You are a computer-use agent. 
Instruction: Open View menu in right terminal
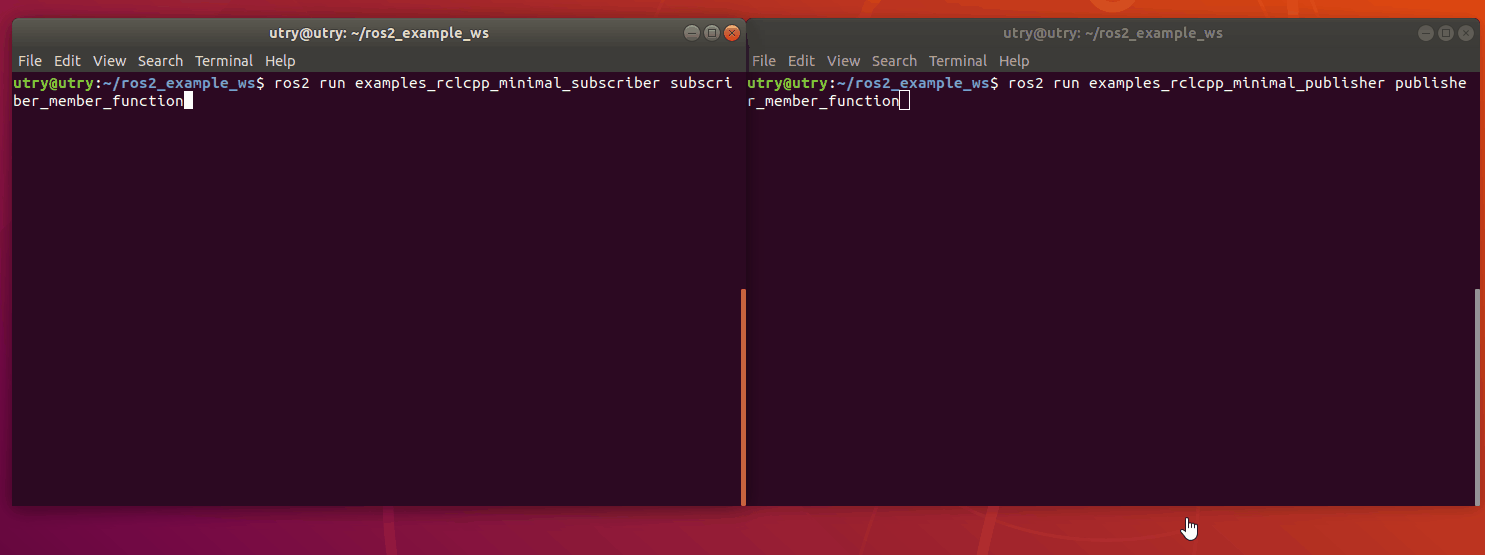[x=844, y=61]
